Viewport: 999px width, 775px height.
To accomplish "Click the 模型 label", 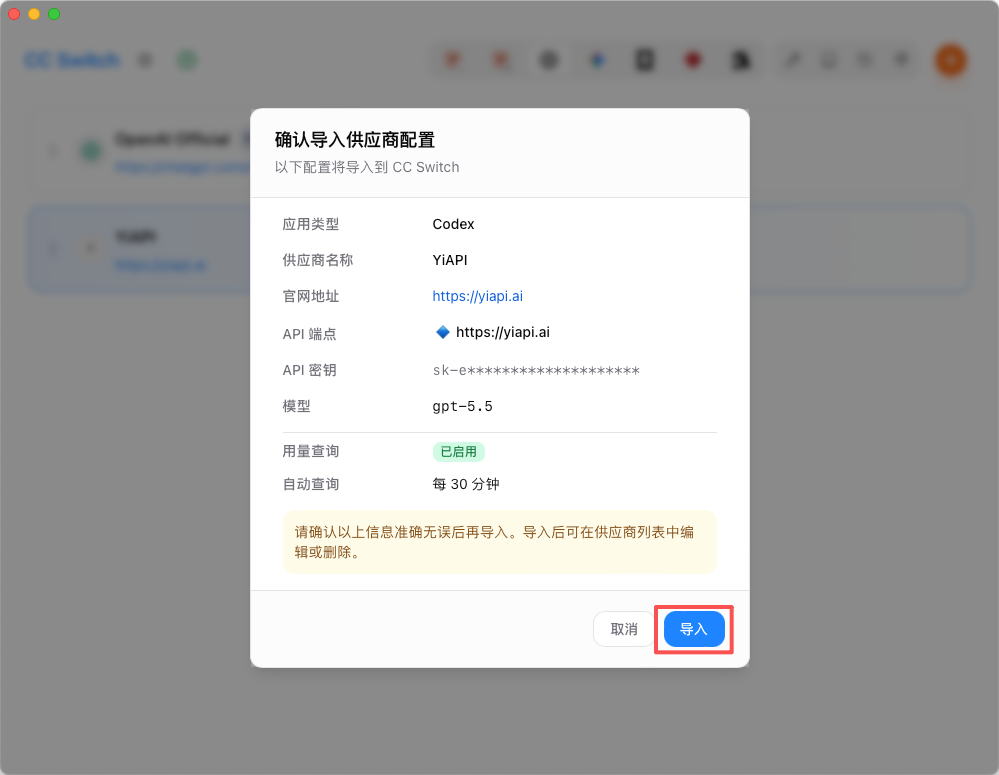I will click(296, 406).
